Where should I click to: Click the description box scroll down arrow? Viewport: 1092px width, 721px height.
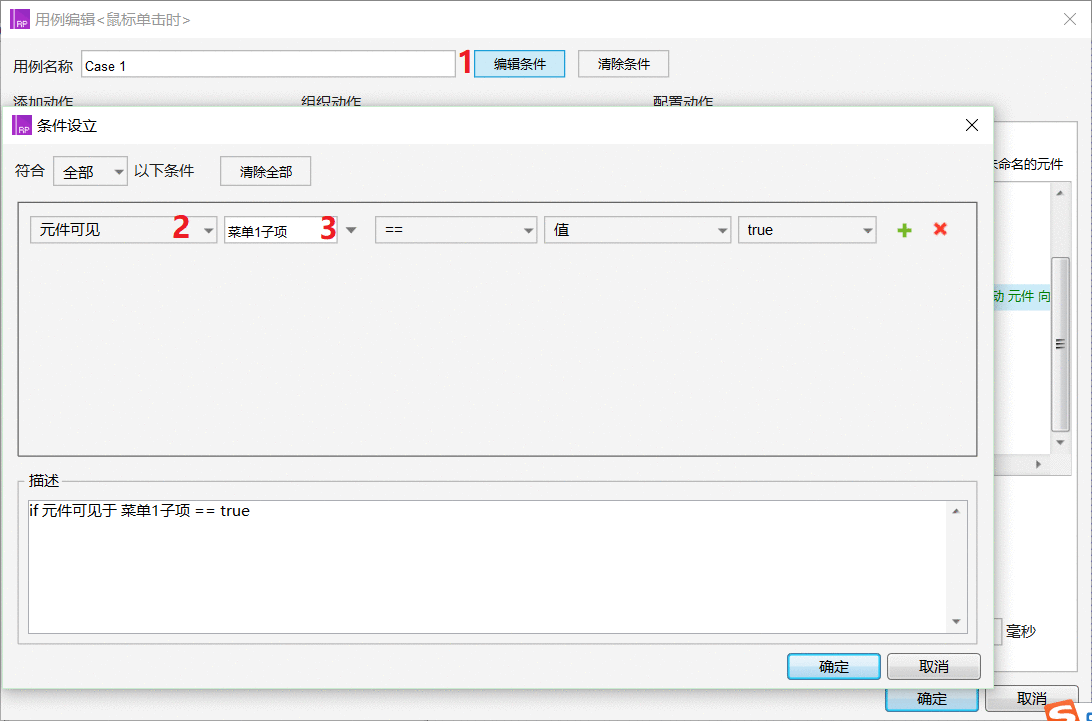coord(957,622)
